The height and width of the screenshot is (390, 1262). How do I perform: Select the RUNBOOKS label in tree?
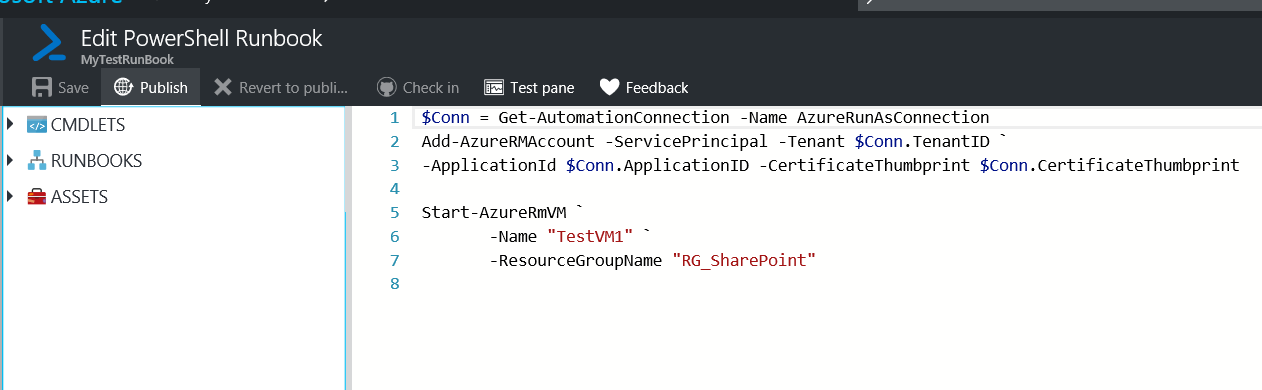[x=96, y=160]
